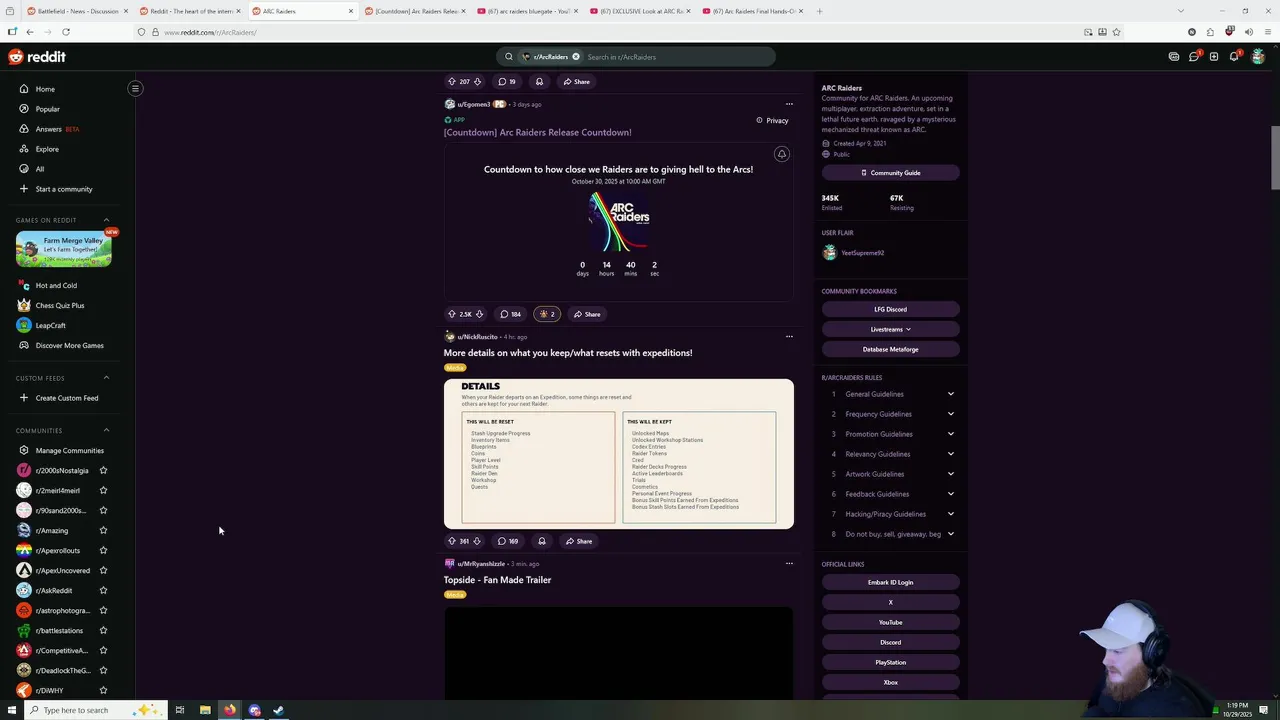This screenshot has width=1280, height=720.
Task: Click the Community Guide button
Action: 890,173
